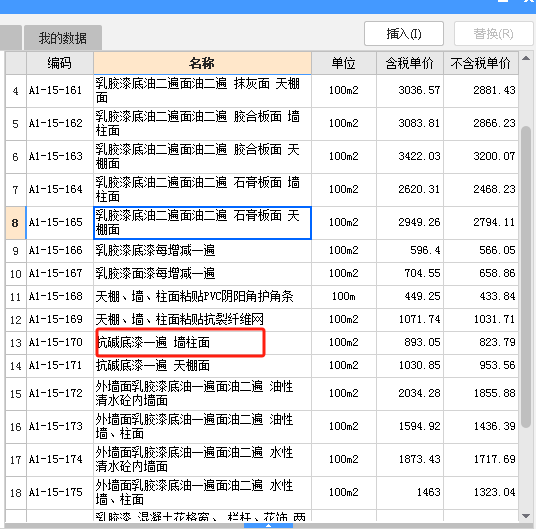Click the 单位 column header
The height and width of the screenshot is (529, 536).
pos(344,63)
